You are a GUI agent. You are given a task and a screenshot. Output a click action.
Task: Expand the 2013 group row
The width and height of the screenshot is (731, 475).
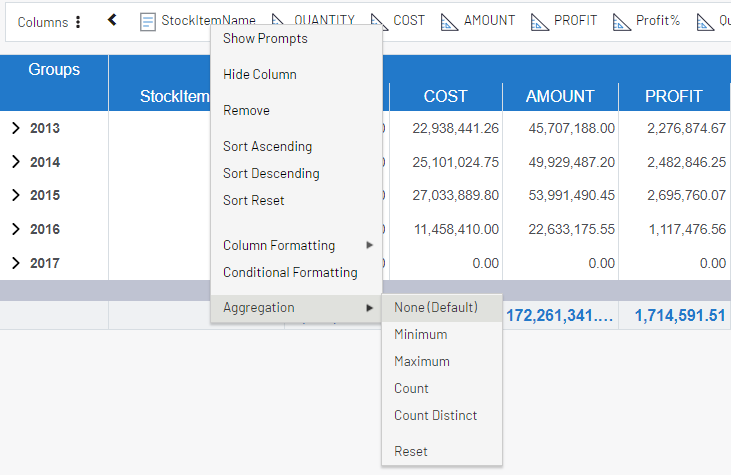[x=15, y=128]
